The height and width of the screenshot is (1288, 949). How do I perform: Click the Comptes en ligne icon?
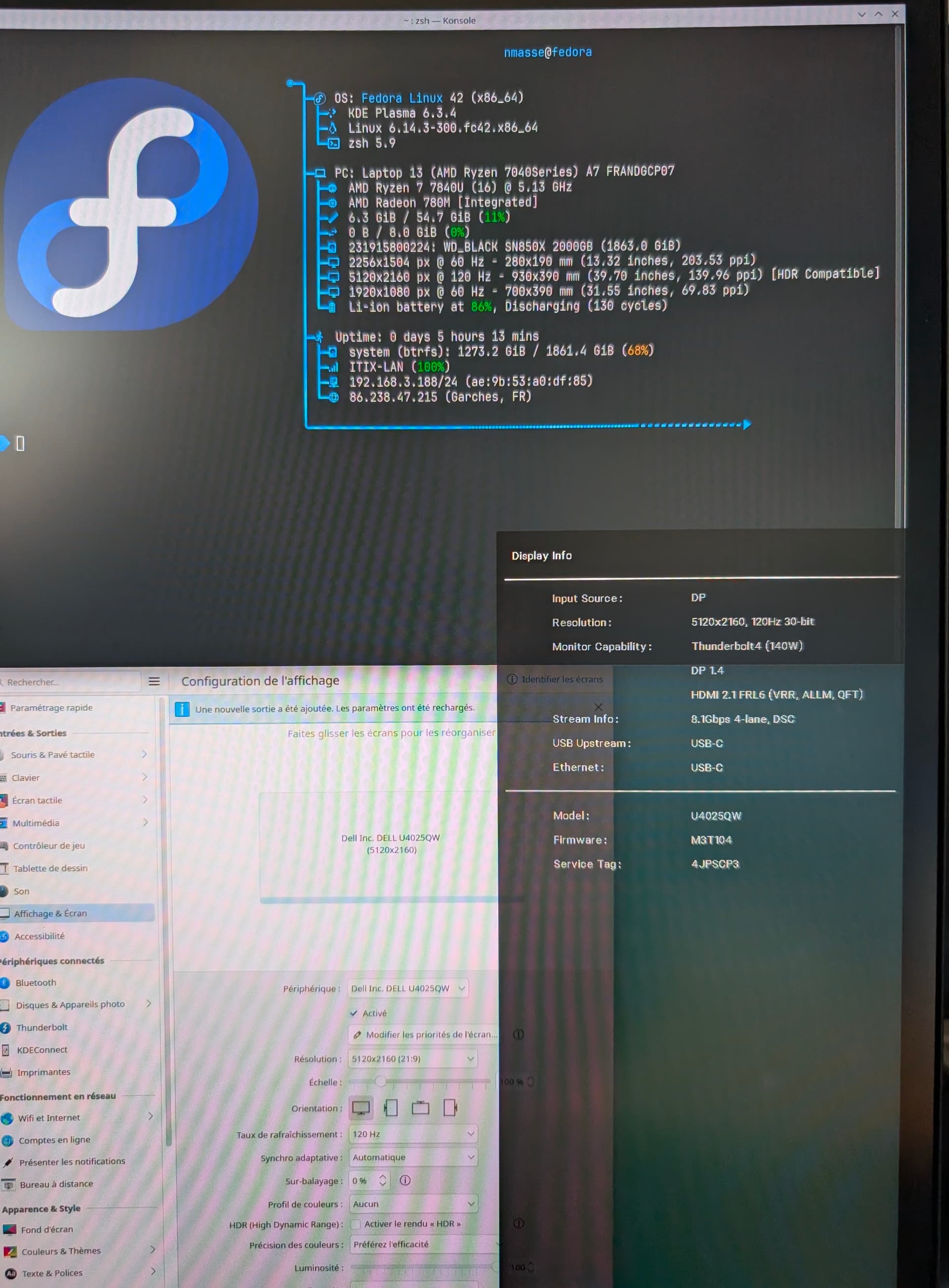coord(7,1140)
